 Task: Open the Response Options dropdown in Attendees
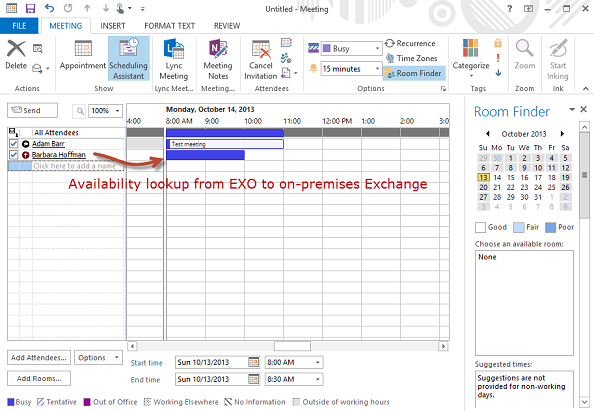click(x=289, y=73)
